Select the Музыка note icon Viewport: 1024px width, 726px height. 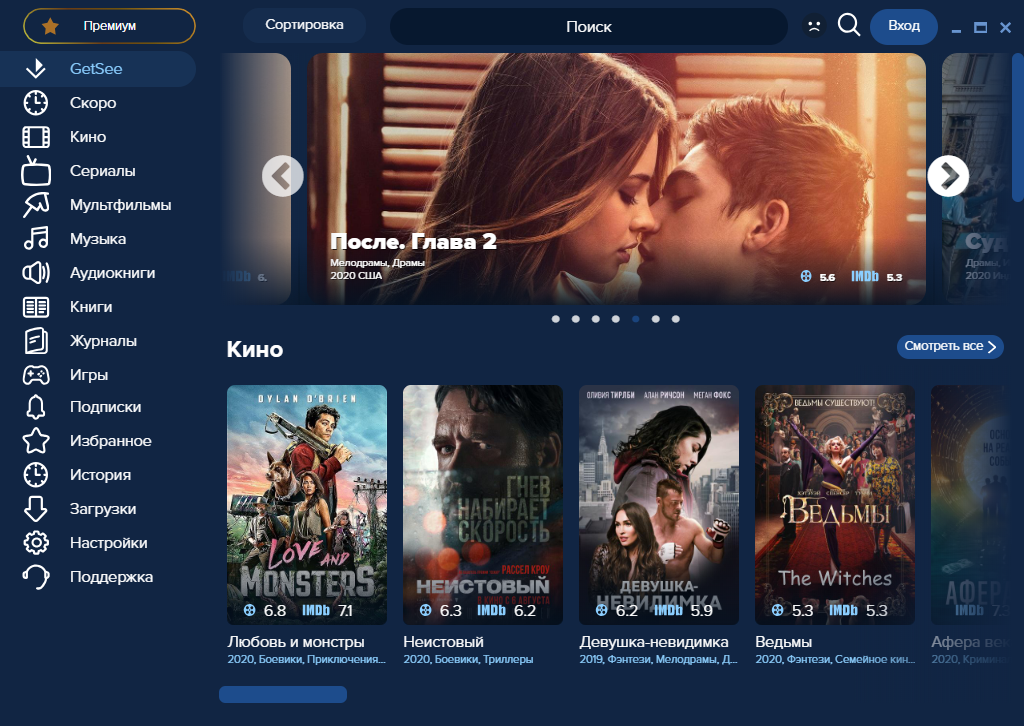point(36,238)
